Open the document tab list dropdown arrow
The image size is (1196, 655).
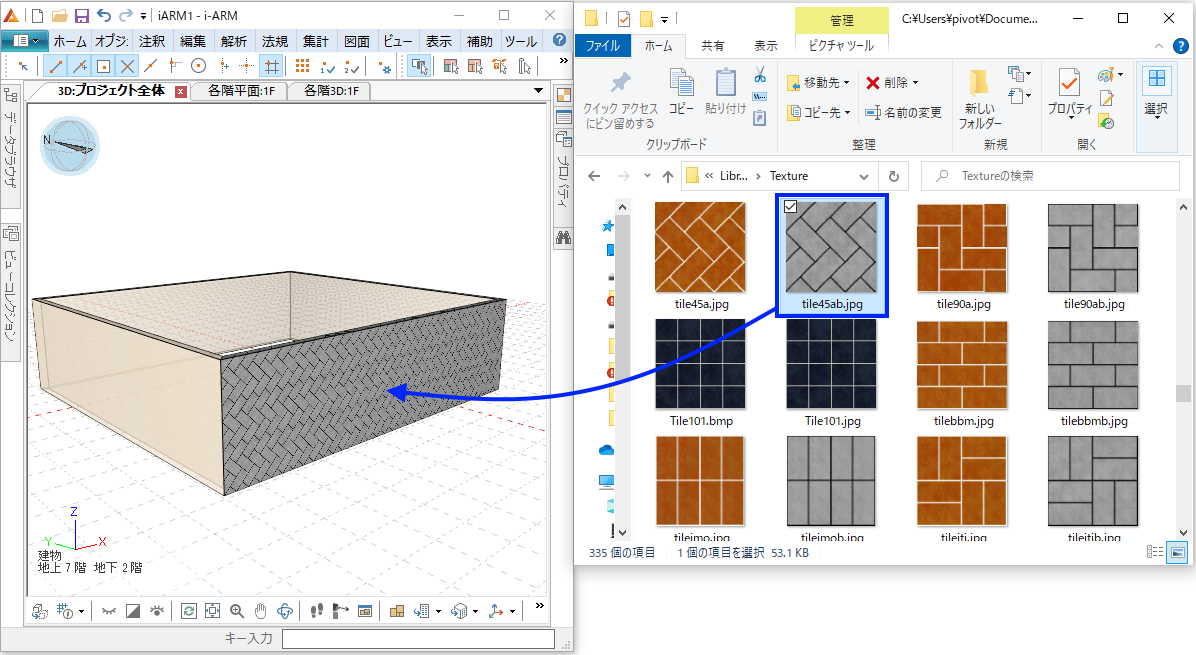(538, 91)
